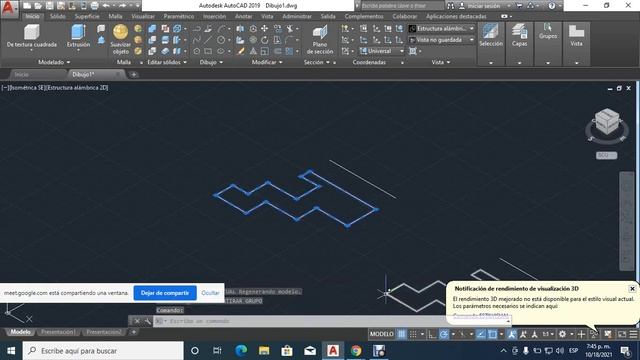Open the status bar customization menu
The image size is (640, 360).
coord(633,334)
